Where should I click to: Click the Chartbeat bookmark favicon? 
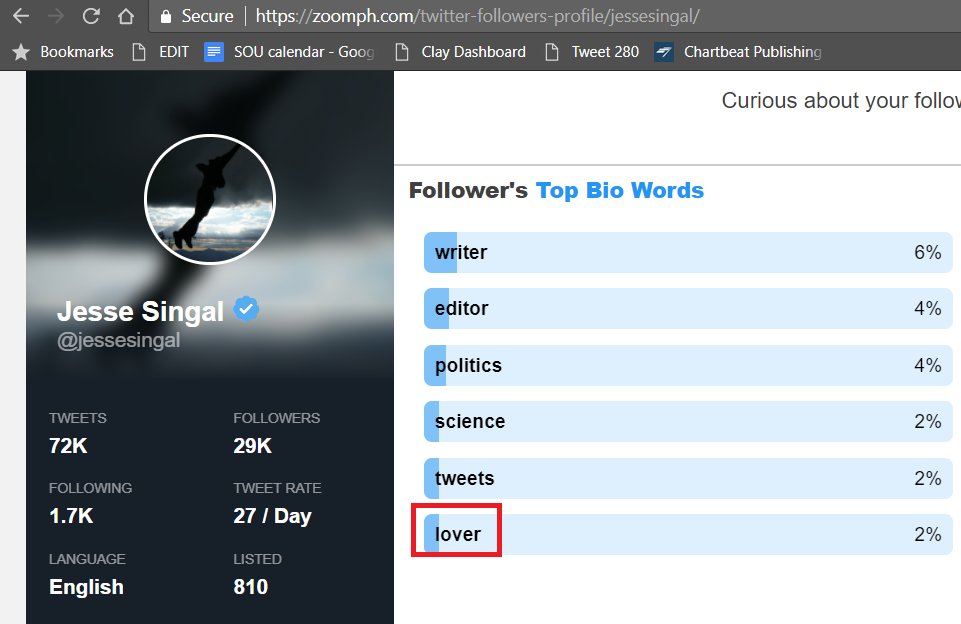coord(664,52)
